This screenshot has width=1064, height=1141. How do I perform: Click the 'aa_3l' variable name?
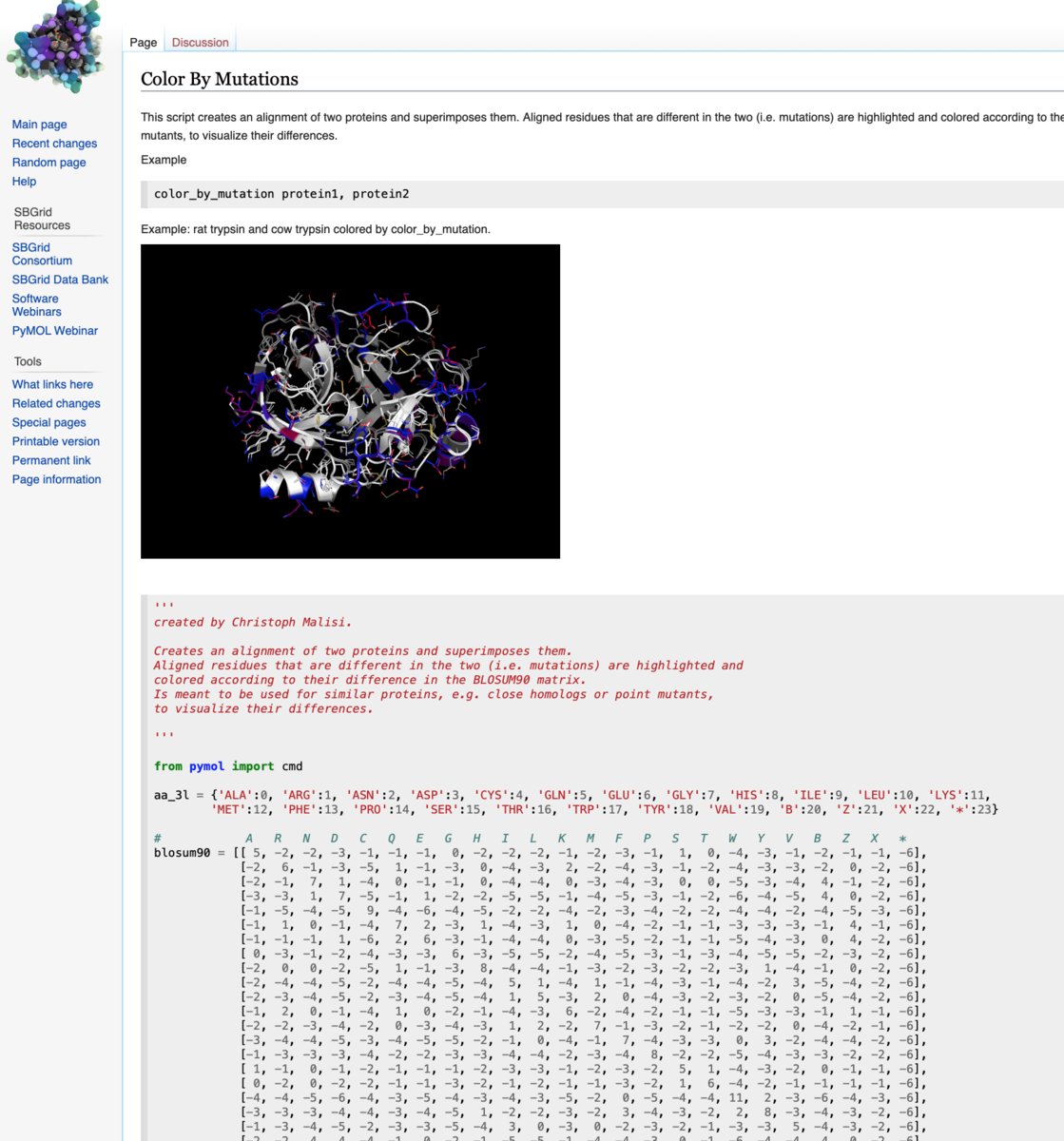coord(172,796)
